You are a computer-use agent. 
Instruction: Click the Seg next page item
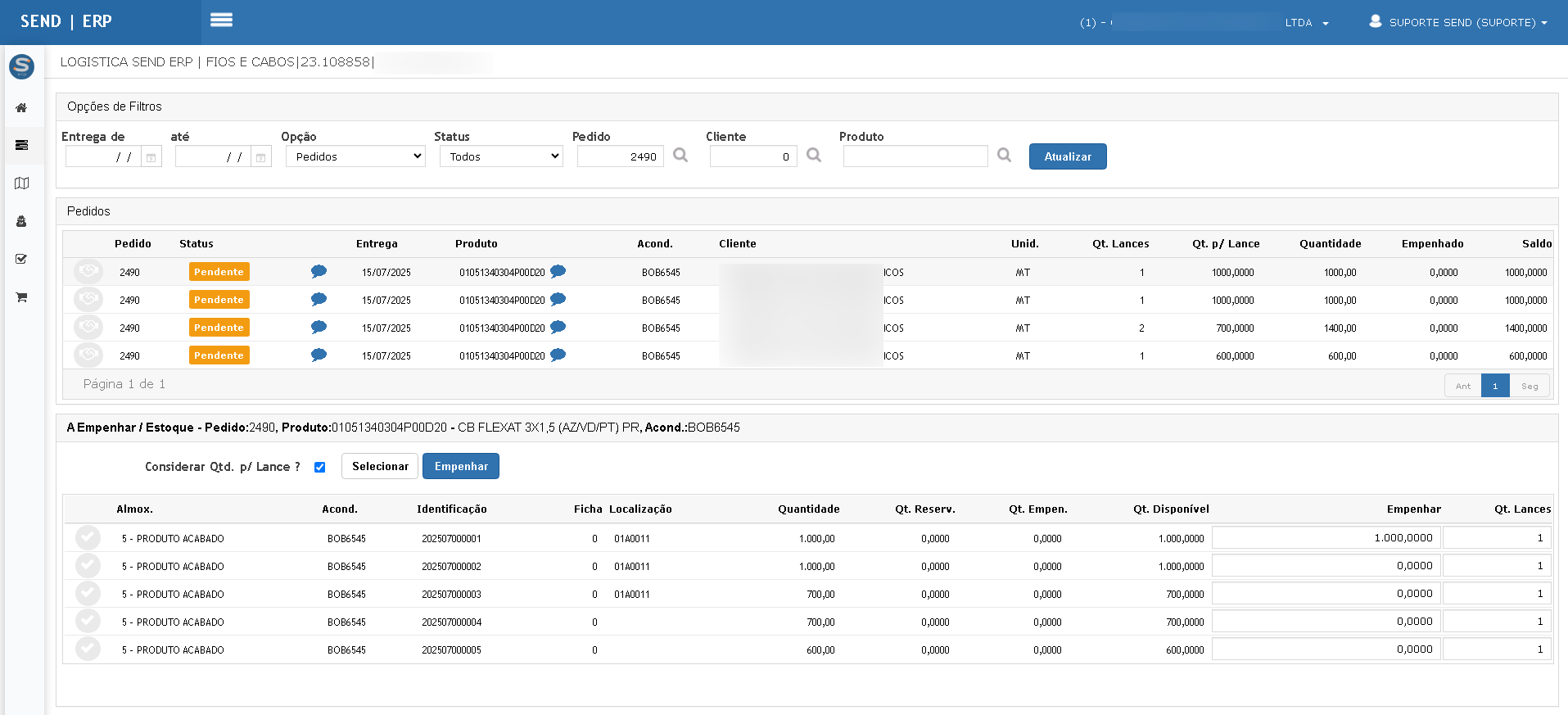point(1530,386)
